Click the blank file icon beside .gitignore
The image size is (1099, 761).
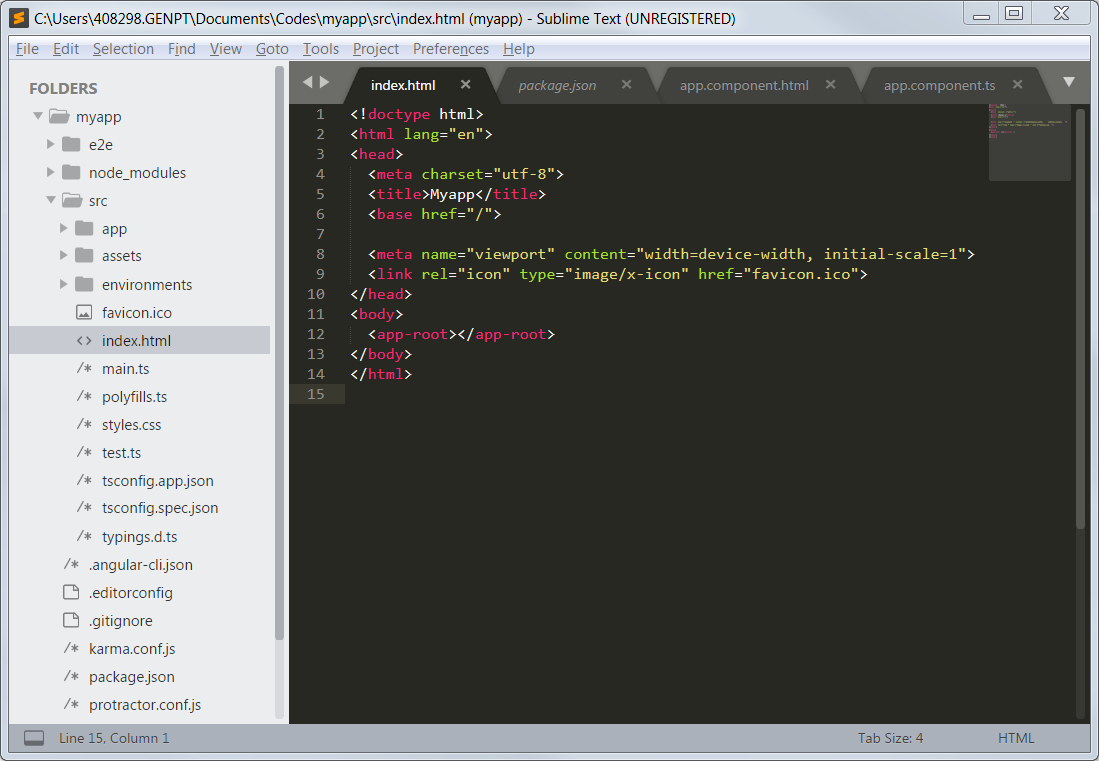pos(71,621)
